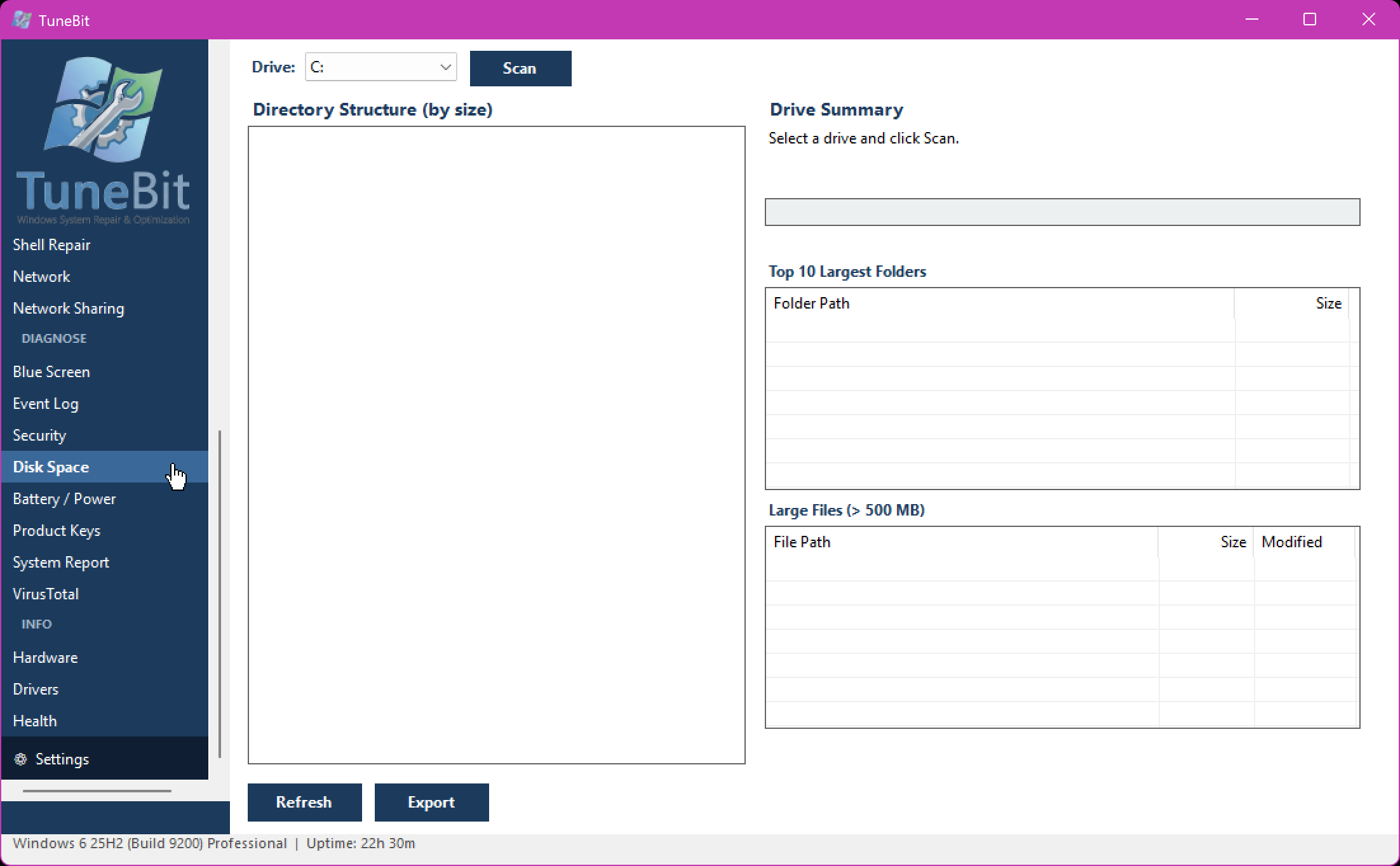
Task: Export the disk space results
Action: pyautogui.click(x=431, y=802)
